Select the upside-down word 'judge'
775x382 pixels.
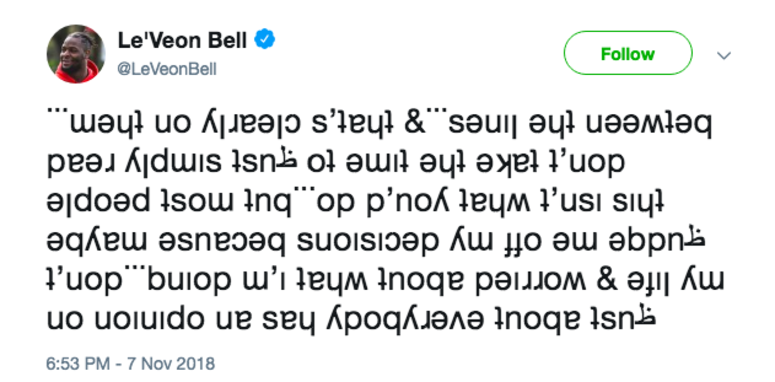(x=658, y=242)
